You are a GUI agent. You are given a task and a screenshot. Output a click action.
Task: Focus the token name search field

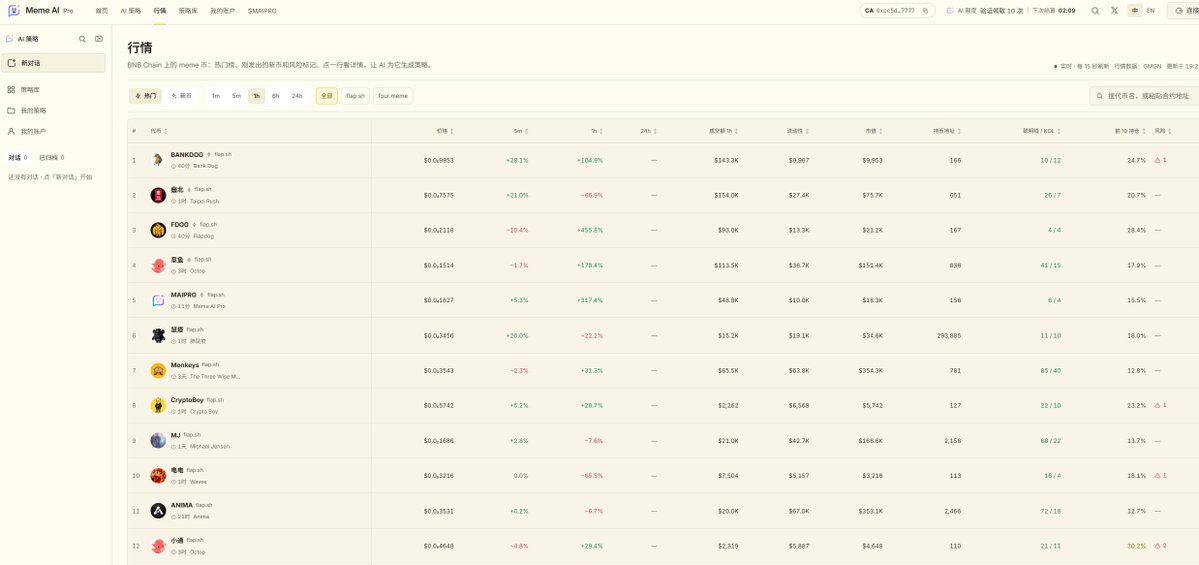[x=1145, y=96]
